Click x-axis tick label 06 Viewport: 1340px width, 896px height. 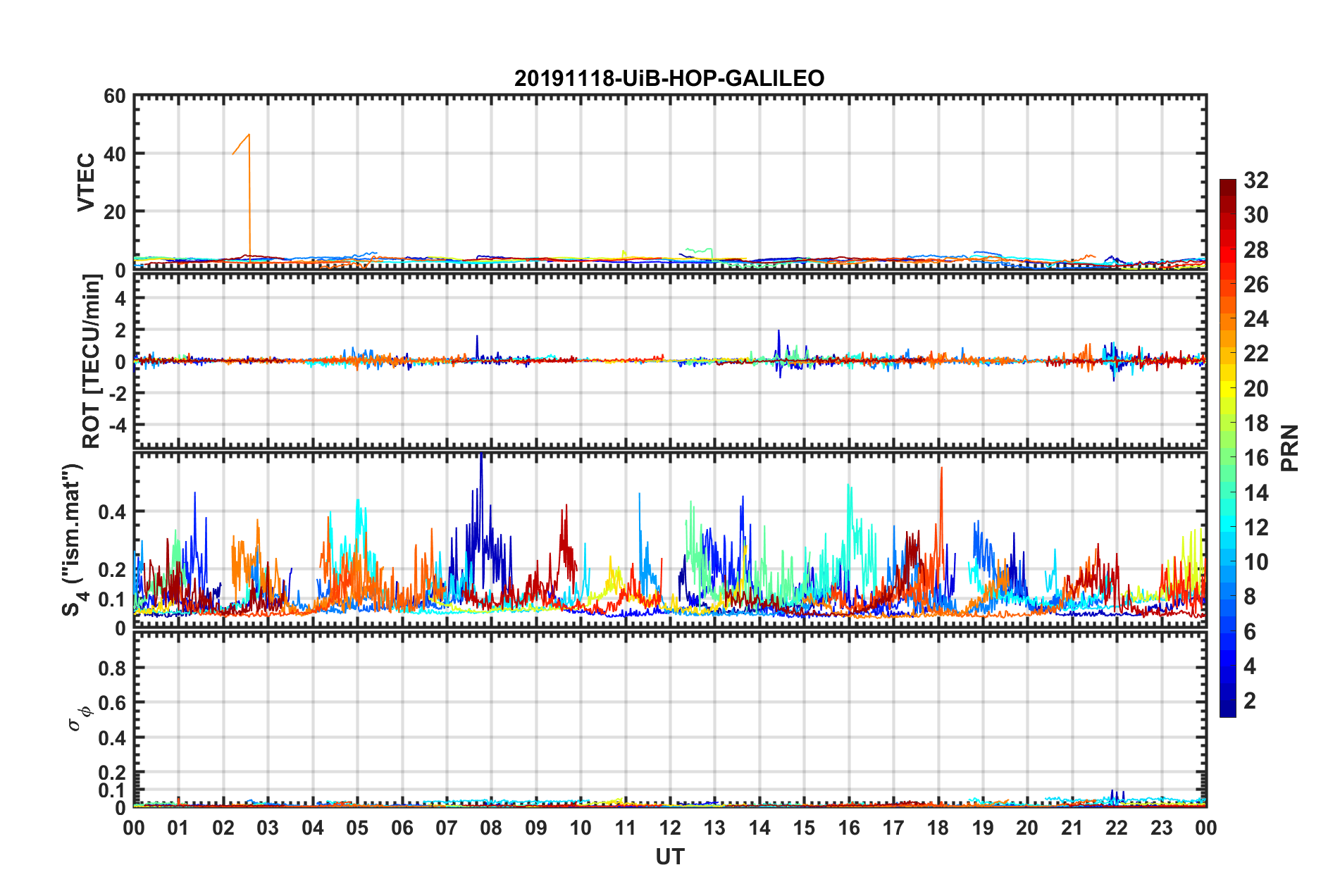point(402,828)
